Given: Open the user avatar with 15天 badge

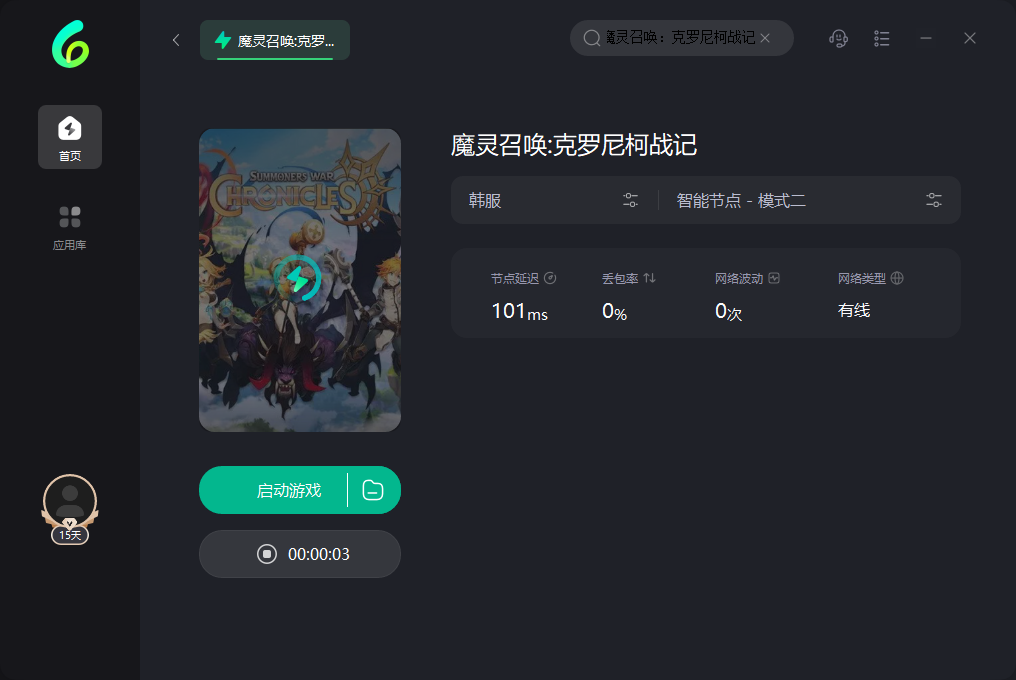Looking at the screenshot, I should pos(70,509).
